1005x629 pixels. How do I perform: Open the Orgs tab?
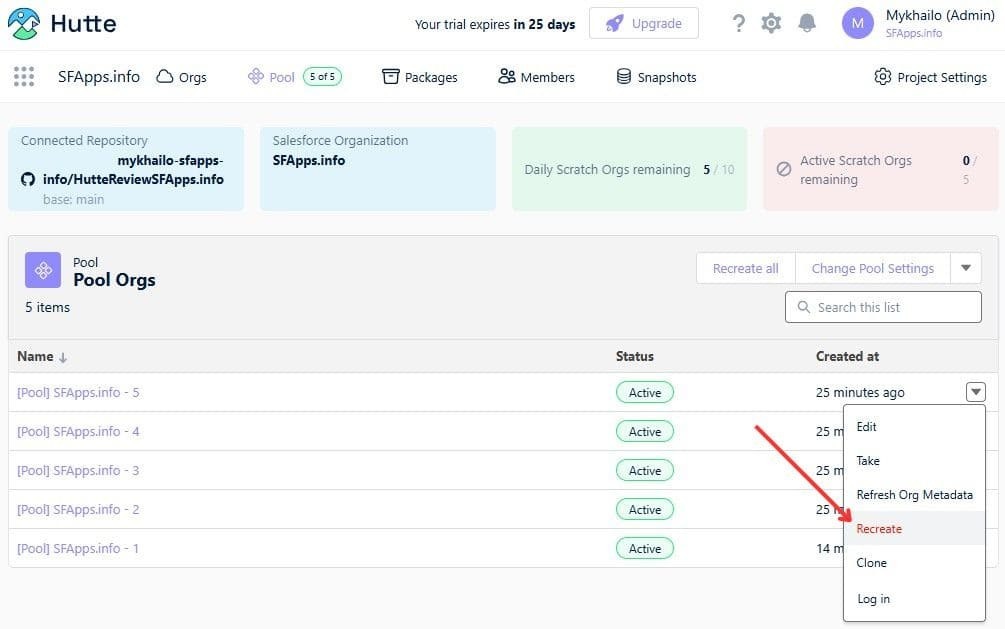[181, 77]
